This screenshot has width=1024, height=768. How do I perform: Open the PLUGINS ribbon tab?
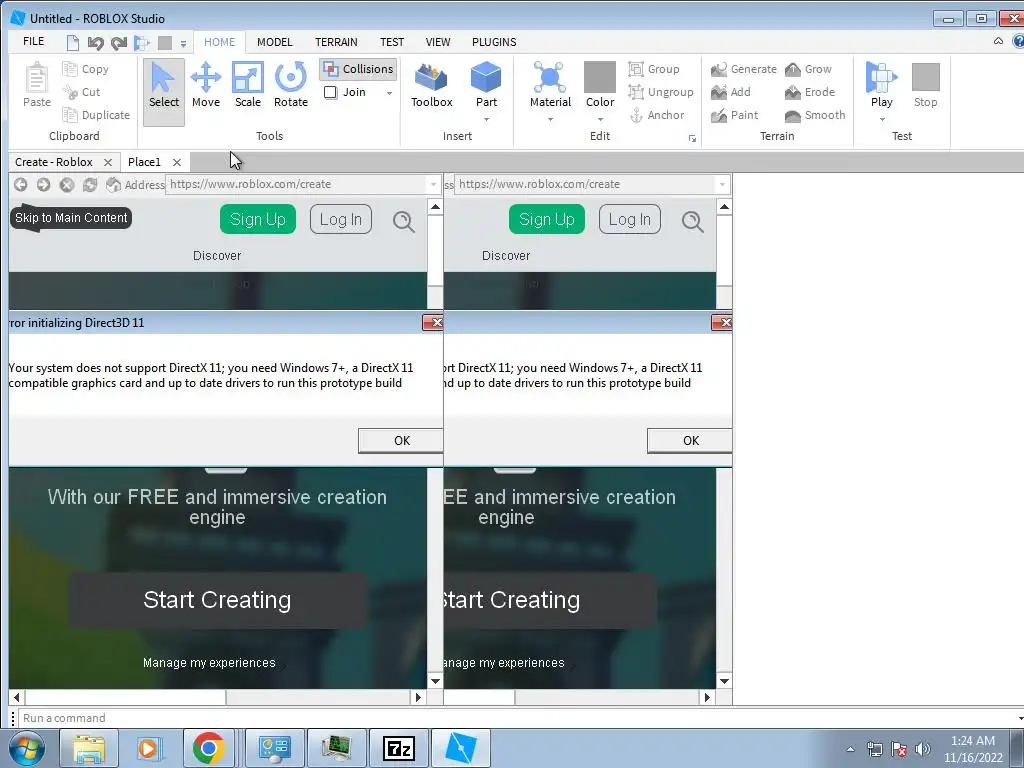click(x=494, y=42)
